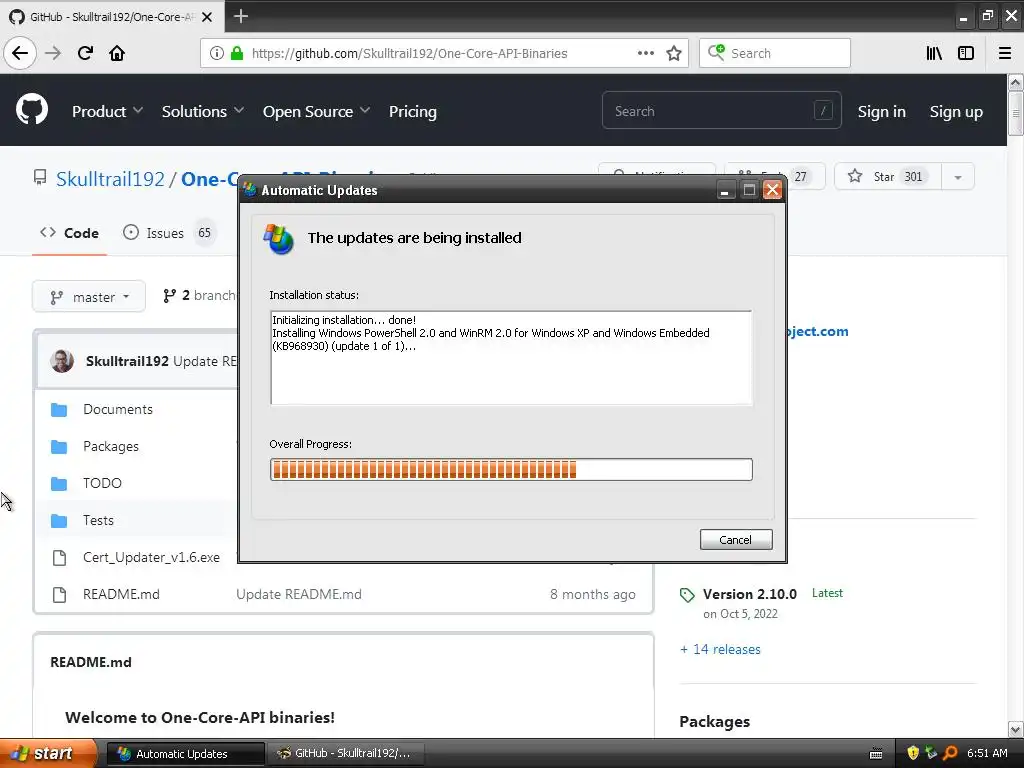Open Version 2.10.0 release link
This screenshot has height=768, width=1024.
pyautogui.click(x=750, y=594)
